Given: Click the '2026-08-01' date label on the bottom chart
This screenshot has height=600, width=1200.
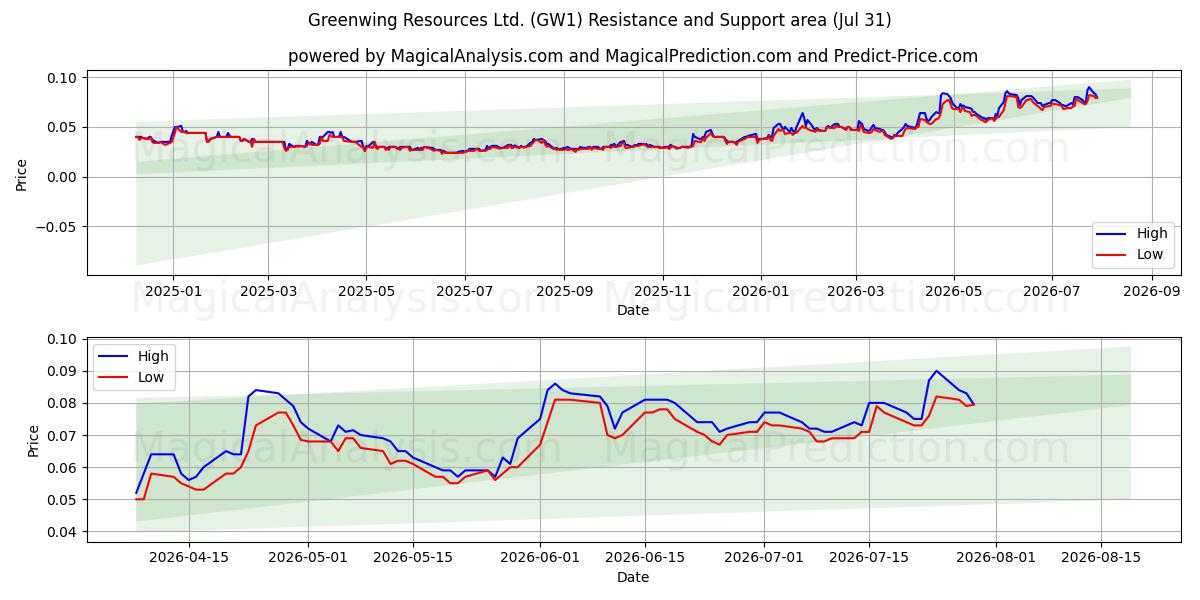Looking at the screenshot, I should [x=996, y=557].
